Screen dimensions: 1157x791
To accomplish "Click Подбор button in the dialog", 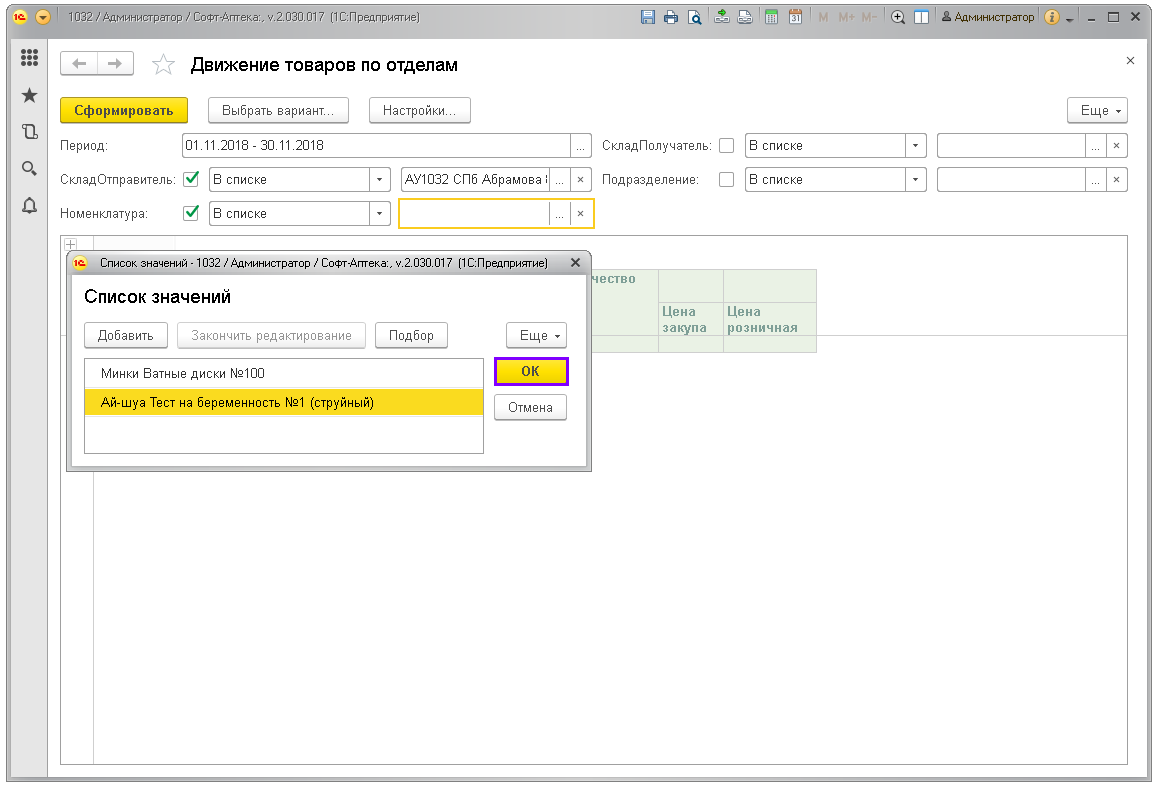I will [x=411, y=335].
